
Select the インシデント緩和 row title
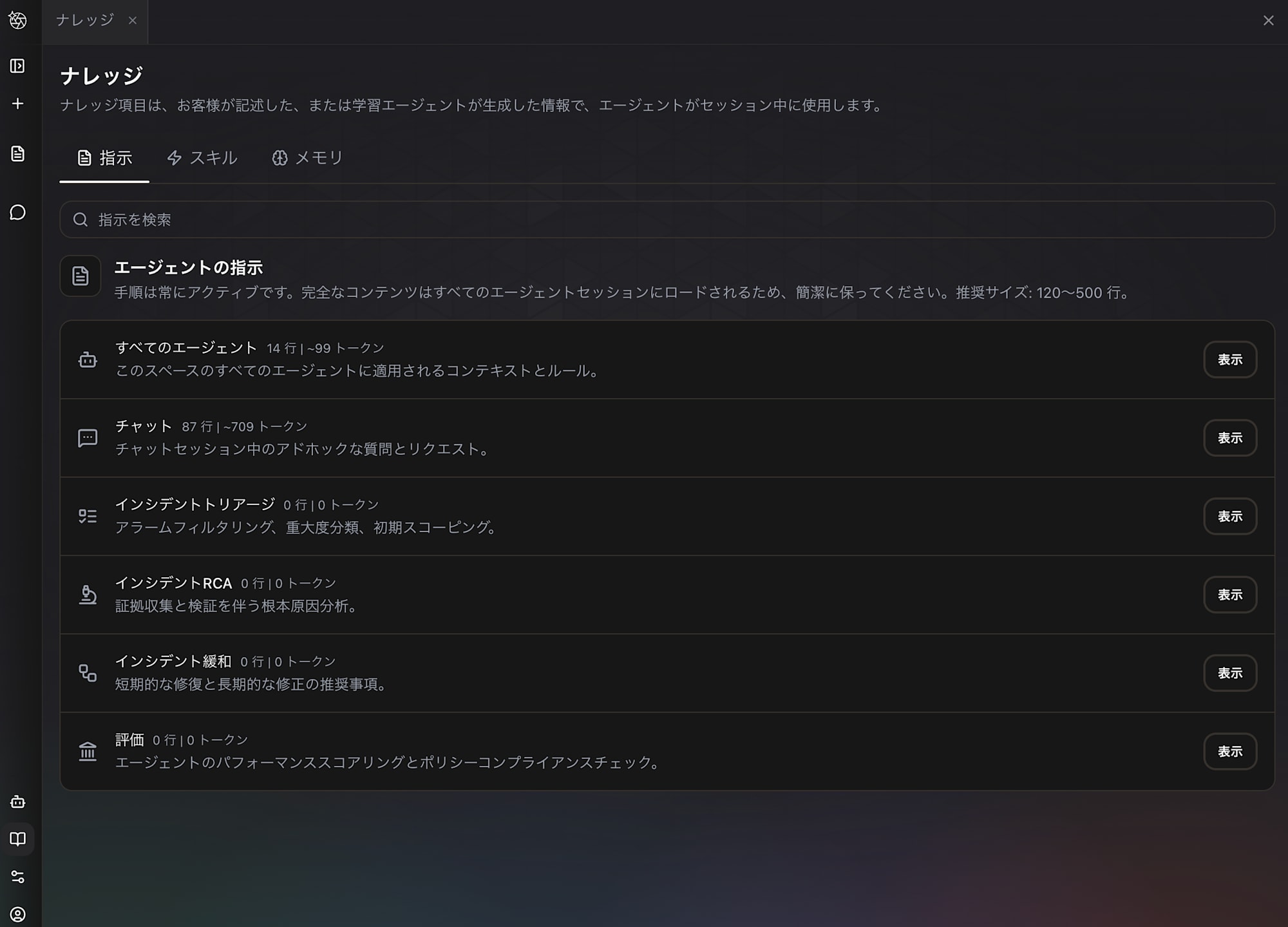[x=173, y=662]
